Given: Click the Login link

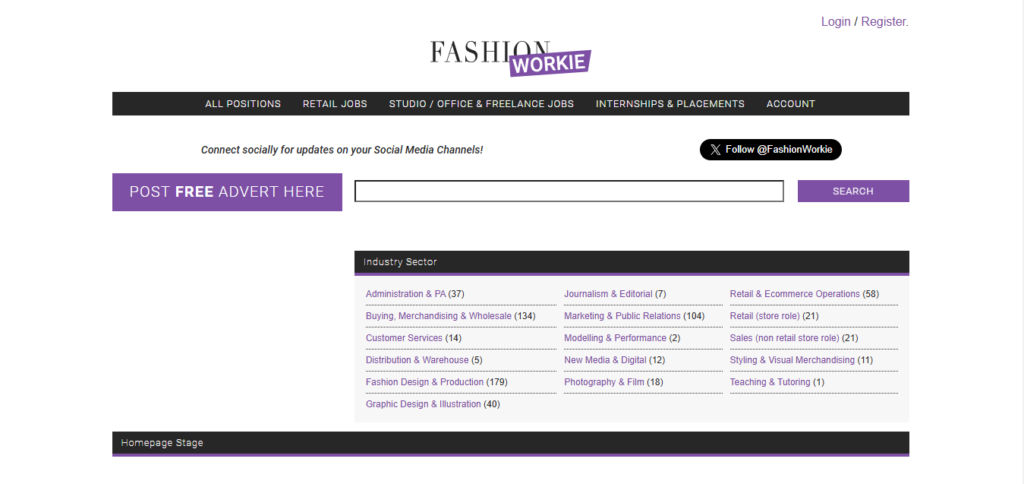Looking at the screenshot, I should (835, 21).
